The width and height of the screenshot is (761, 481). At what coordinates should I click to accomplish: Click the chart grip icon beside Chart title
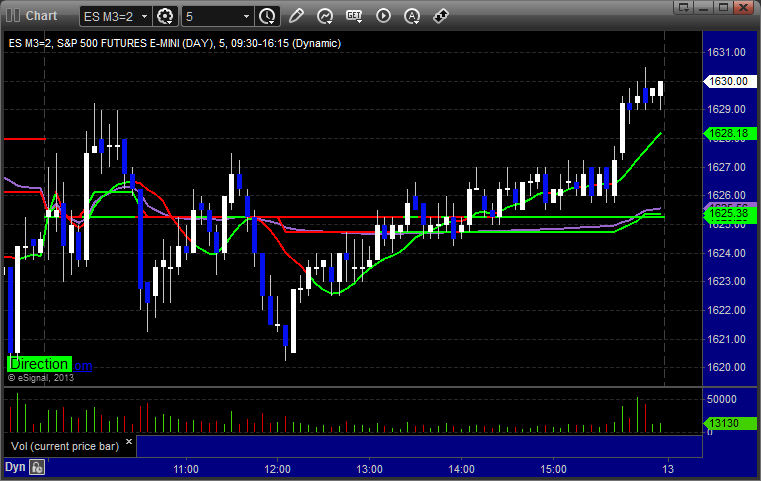coord(13,16)
